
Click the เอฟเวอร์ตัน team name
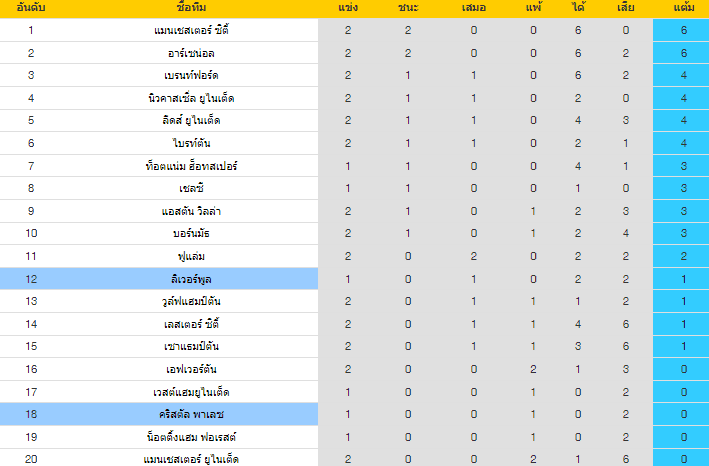[x=191, y=369]
